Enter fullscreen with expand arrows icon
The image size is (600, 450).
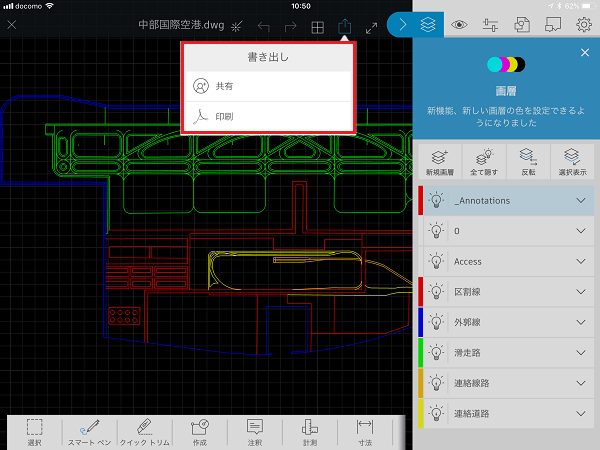[371, 28]
